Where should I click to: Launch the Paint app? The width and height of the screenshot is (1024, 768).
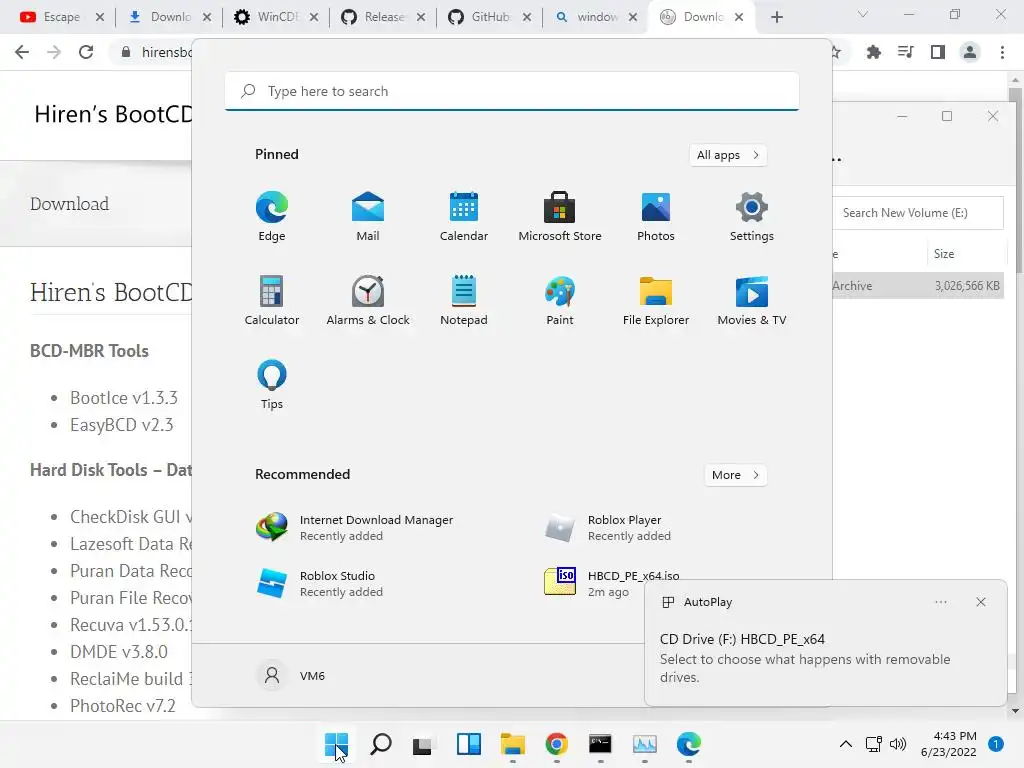tap(560, 300)
